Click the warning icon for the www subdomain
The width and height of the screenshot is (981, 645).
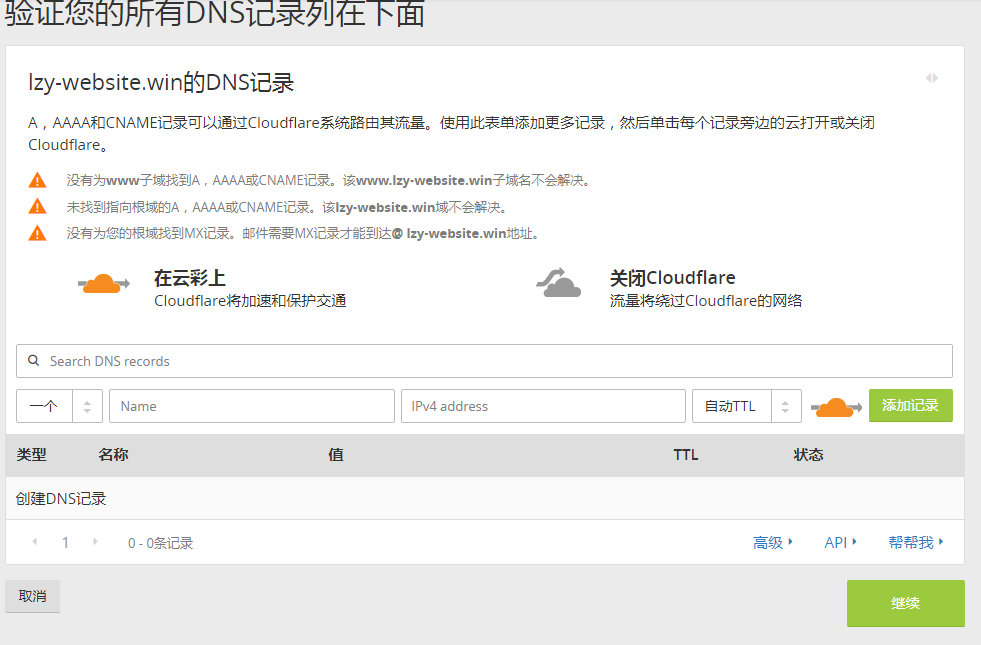pos(37,181)
